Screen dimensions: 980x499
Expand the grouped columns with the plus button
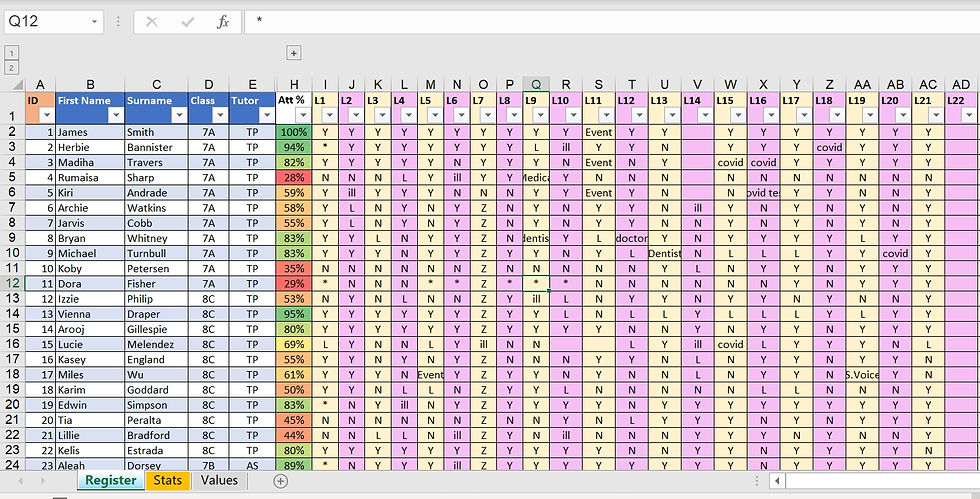tap(294, 53)
